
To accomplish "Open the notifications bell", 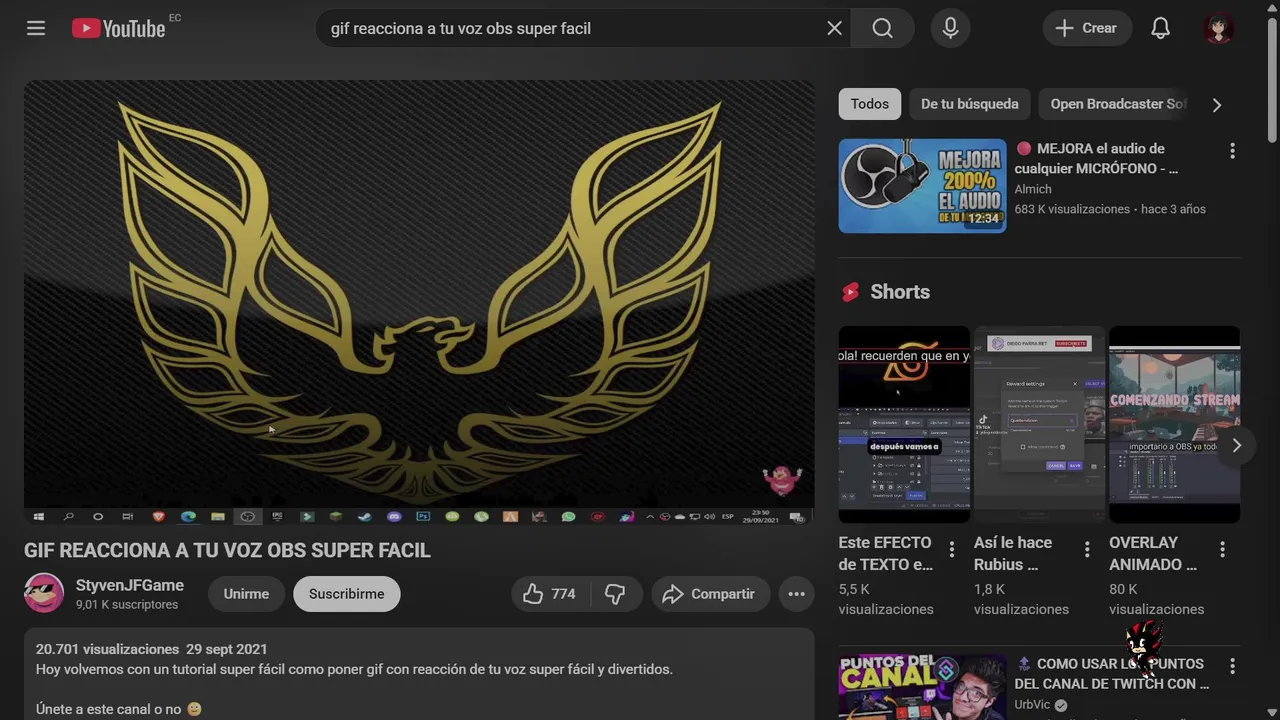I will click(x=1160, y=28).
